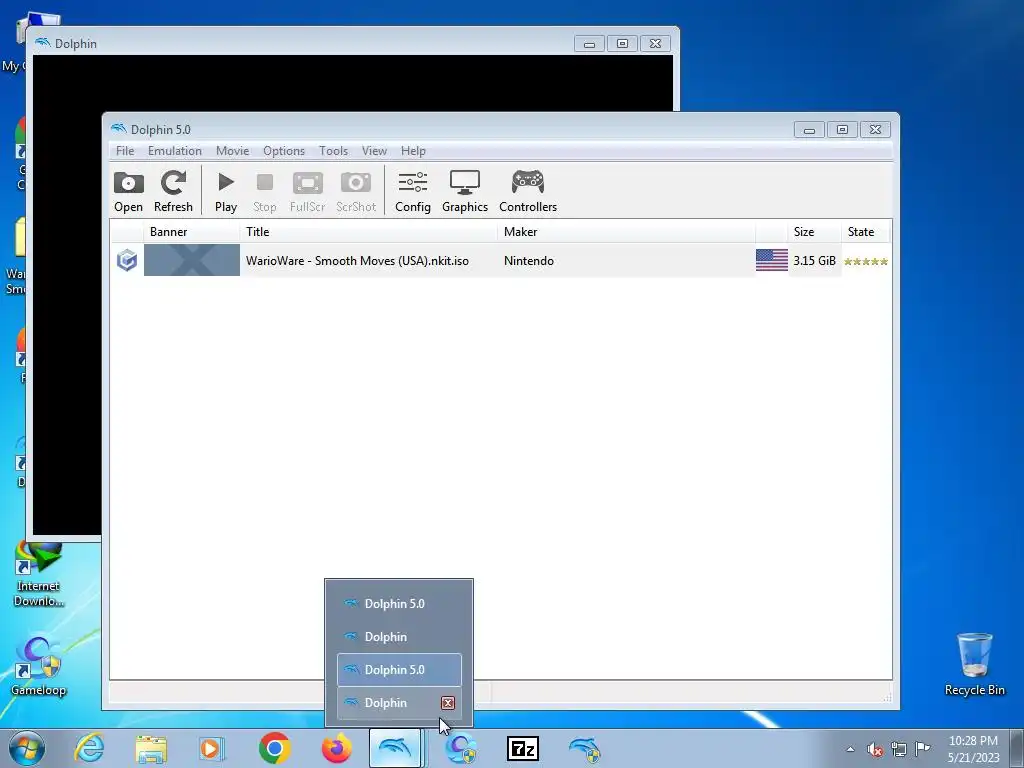Select Internet Download Manager desktop shortcut
The height and width of the screenshot is (768, 1024).
[x=39, y=575]
